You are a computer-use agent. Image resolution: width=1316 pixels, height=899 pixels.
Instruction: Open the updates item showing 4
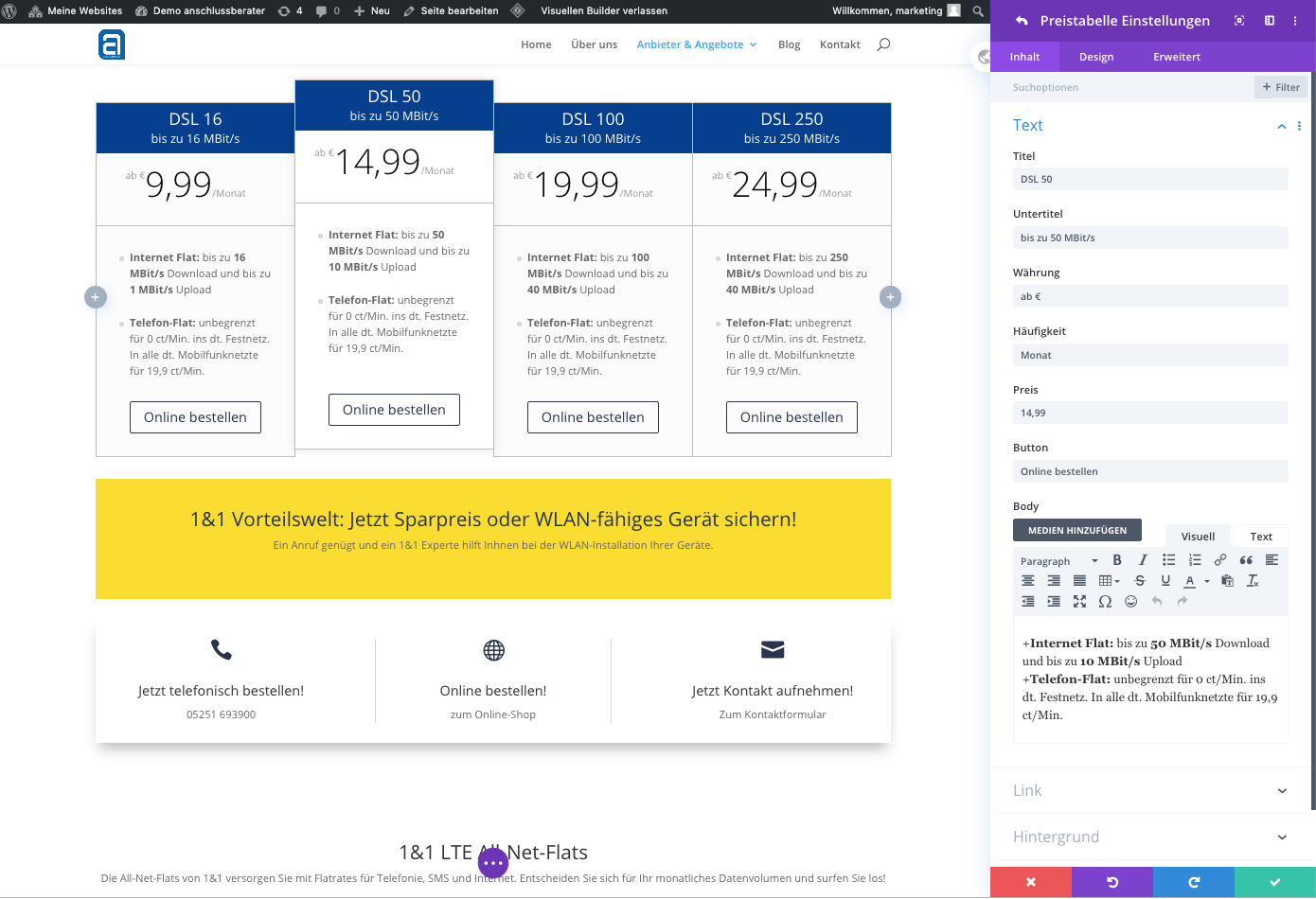click(290, 10)
